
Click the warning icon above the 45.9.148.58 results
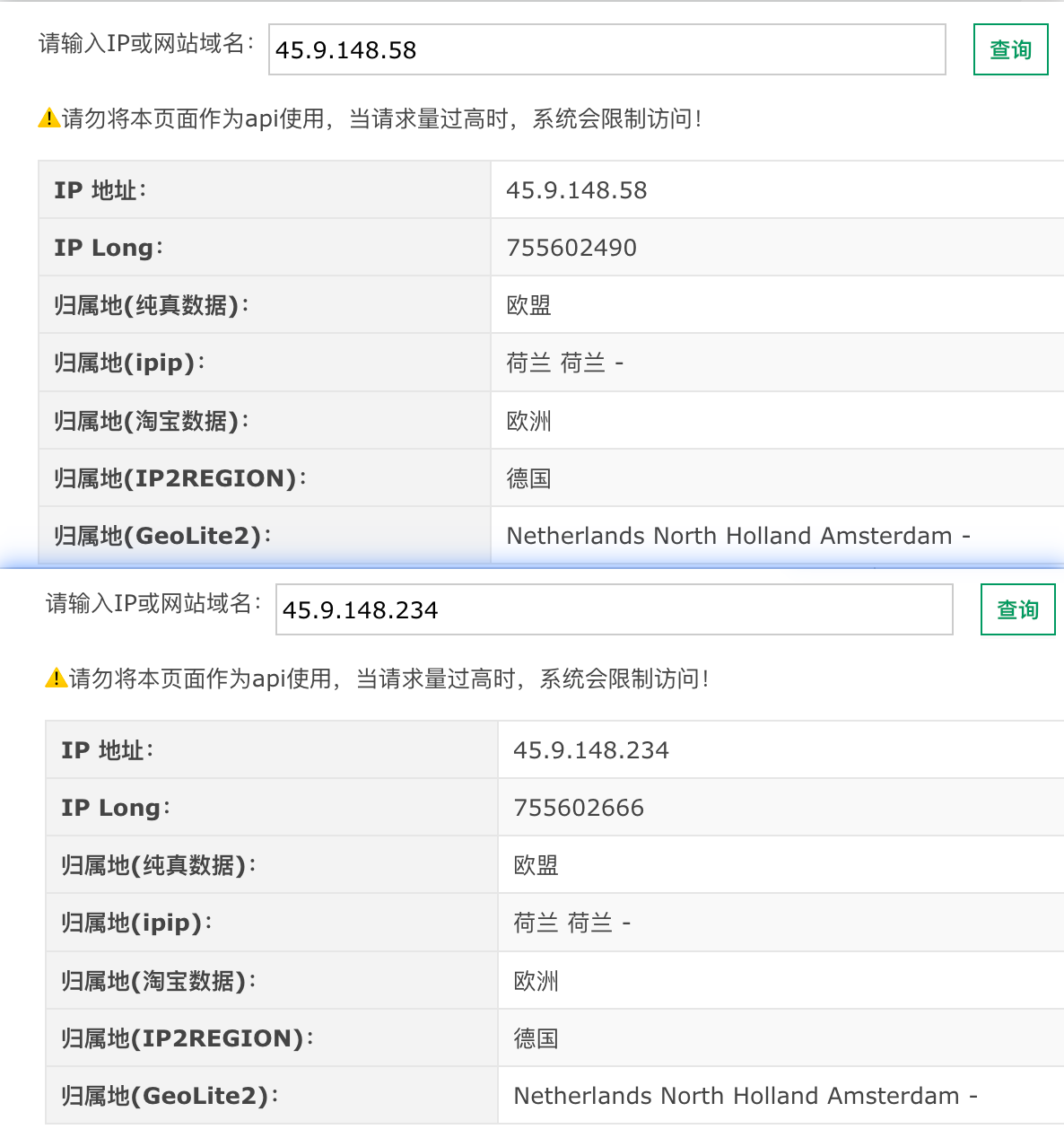(48, 118)
